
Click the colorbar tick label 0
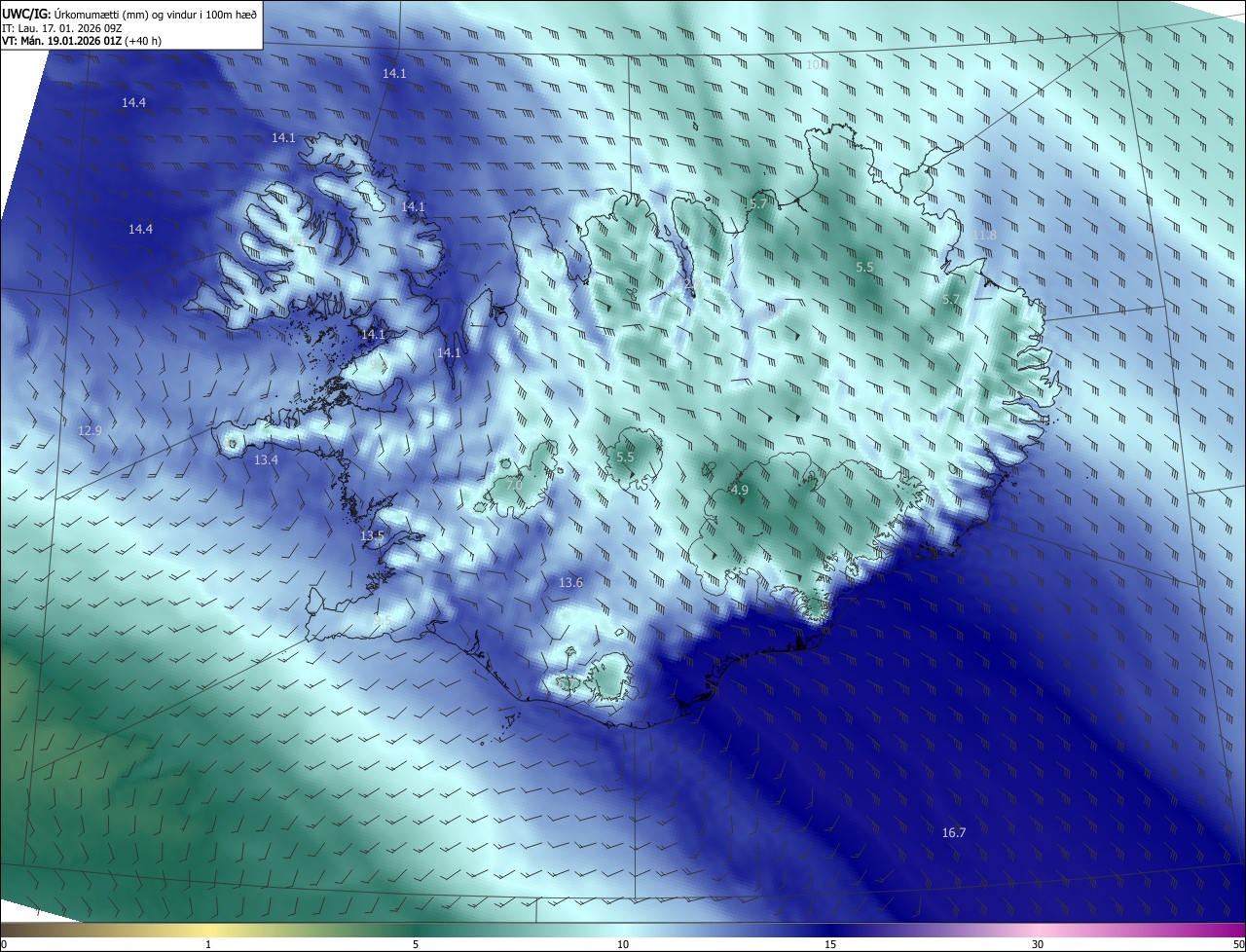(x=4, y=944)
